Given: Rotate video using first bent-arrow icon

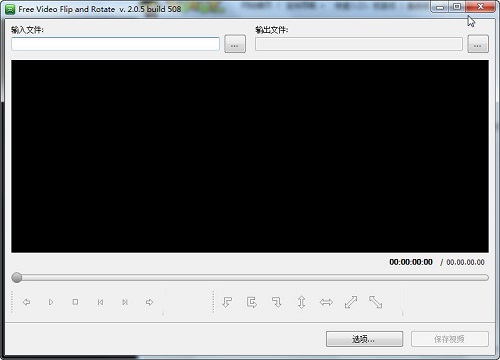Looking at the screenshot, I should 227,302.
